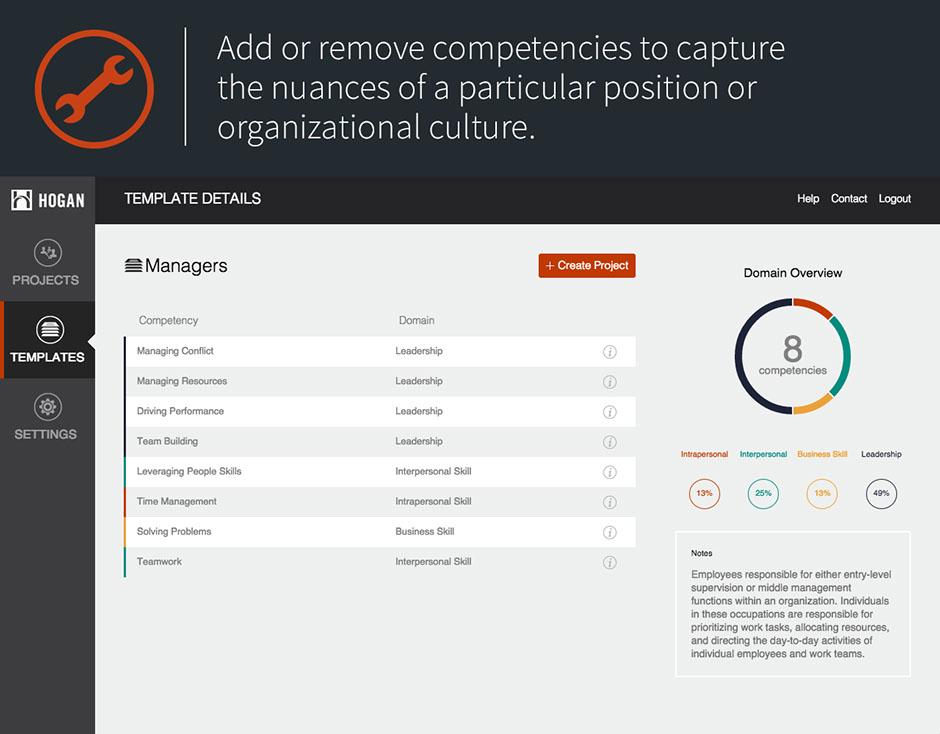940x734 pixels.
Task: Click the 8 competencies donut chart
Action: click(793, 356)
